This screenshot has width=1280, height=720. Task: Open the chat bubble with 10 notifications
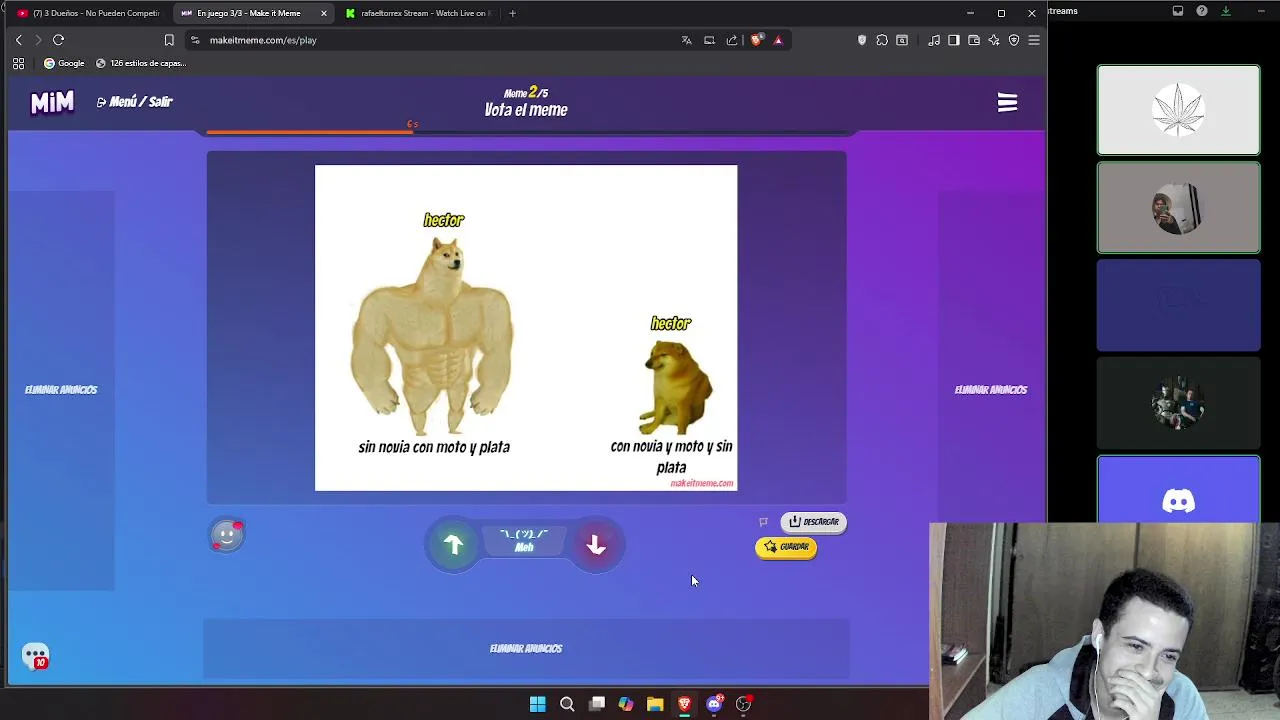(x=36, y=656)
